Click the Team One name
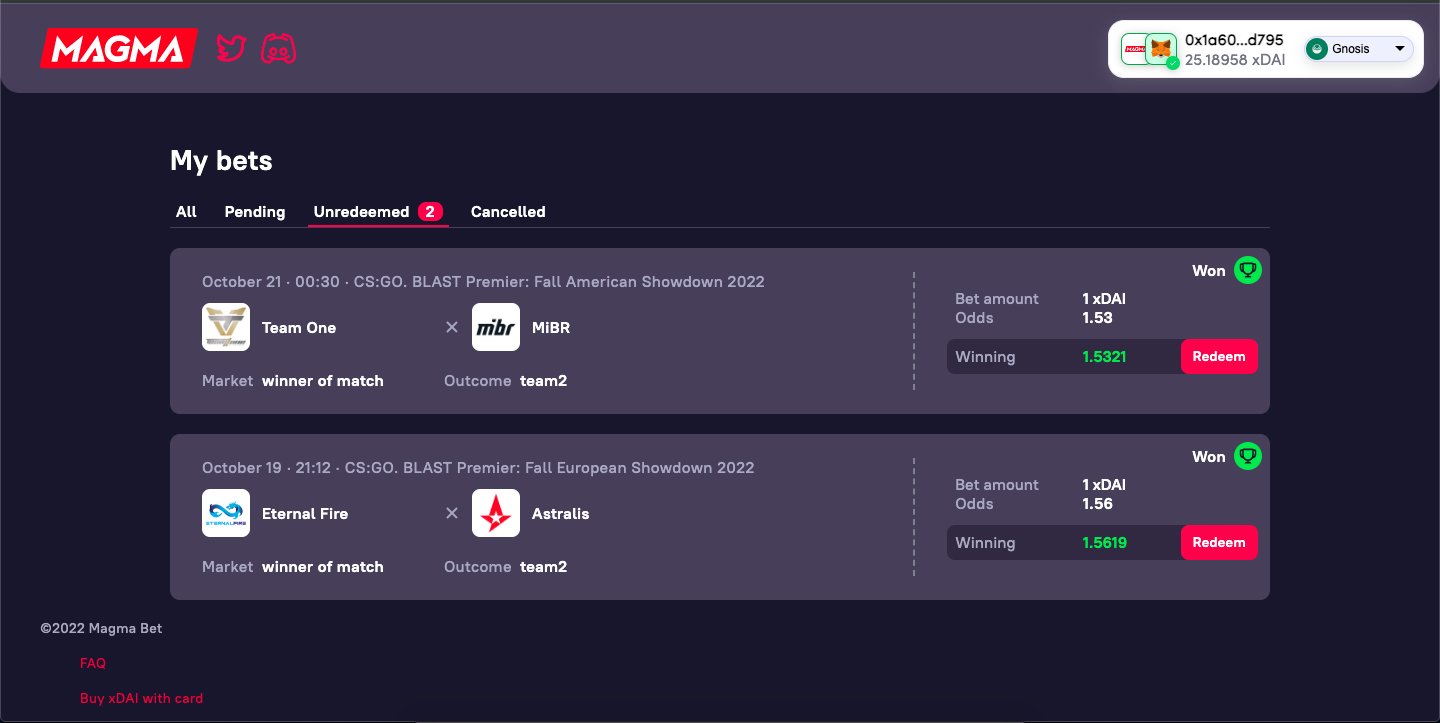 [299, 328]
